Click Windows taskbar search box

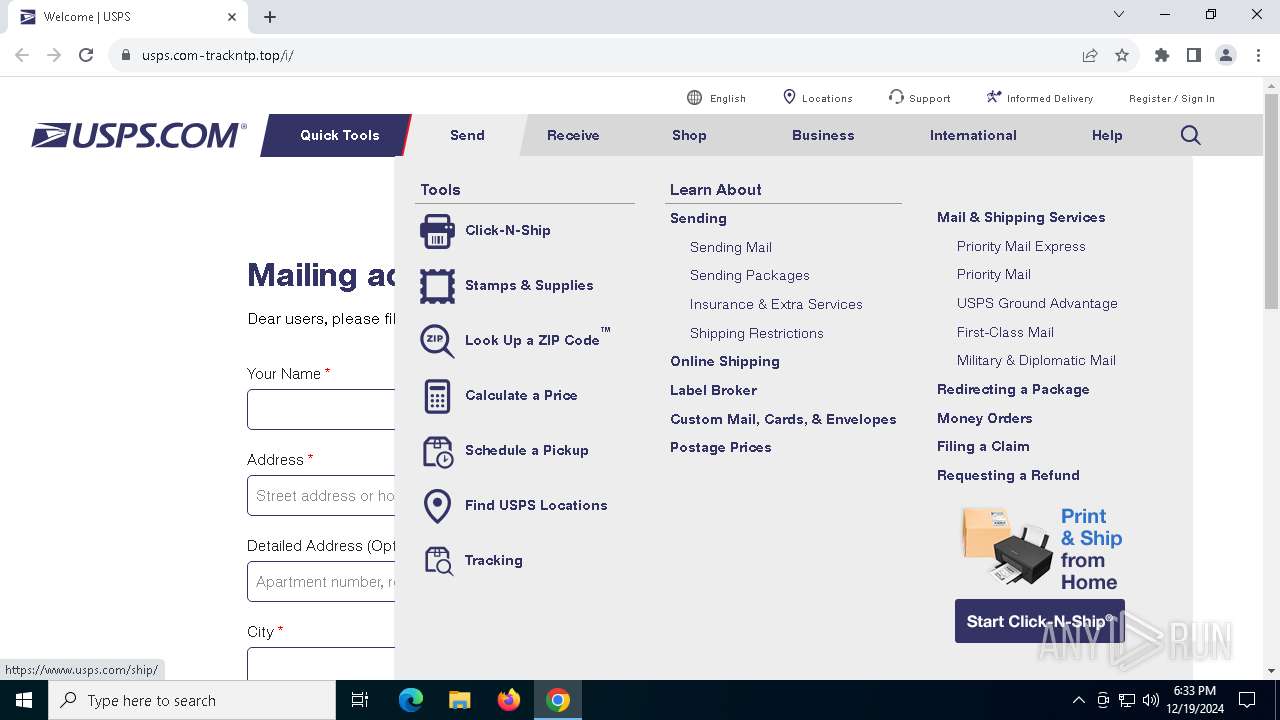(192, 700)
